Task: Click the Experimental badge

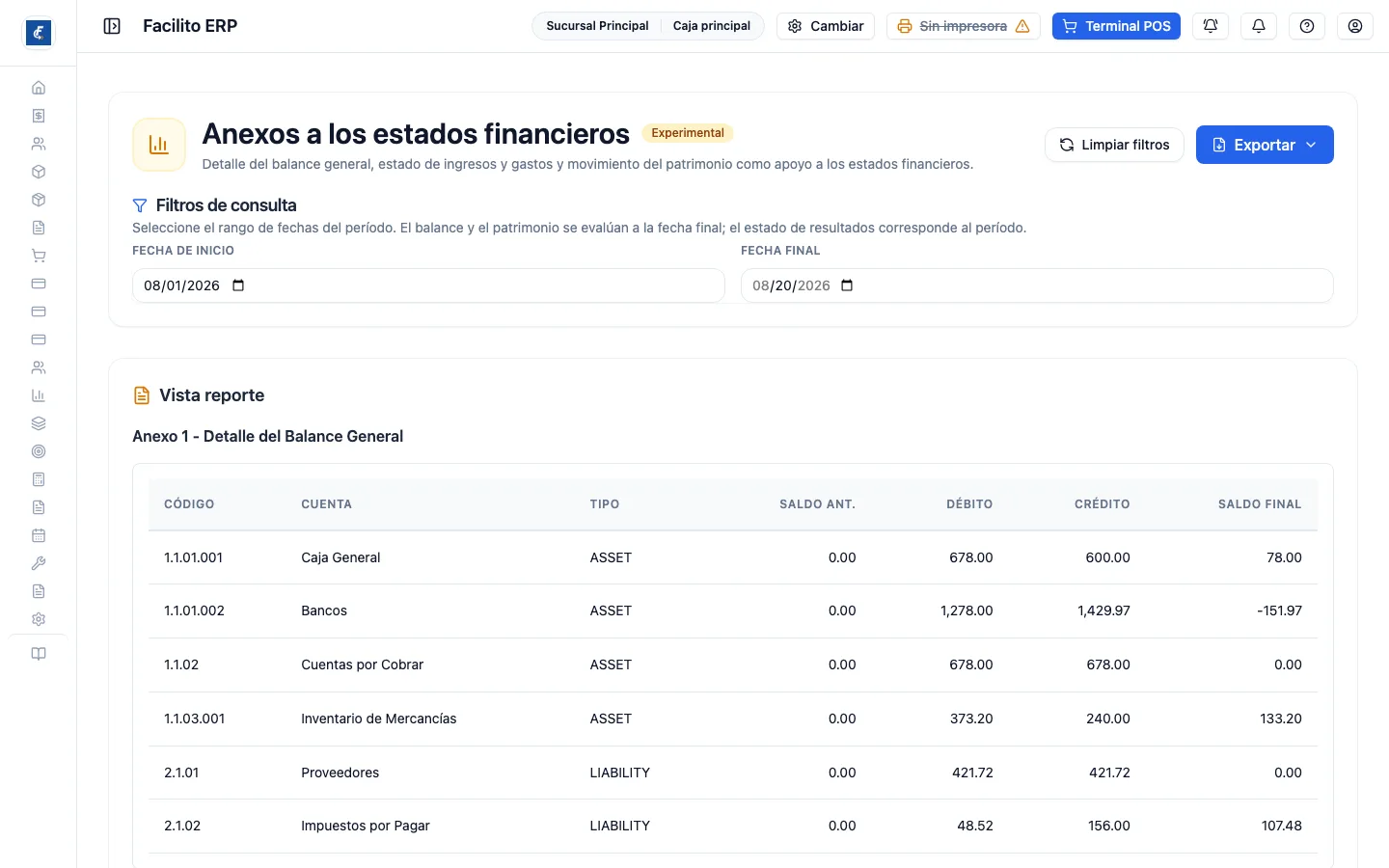Action: point(688,133)
